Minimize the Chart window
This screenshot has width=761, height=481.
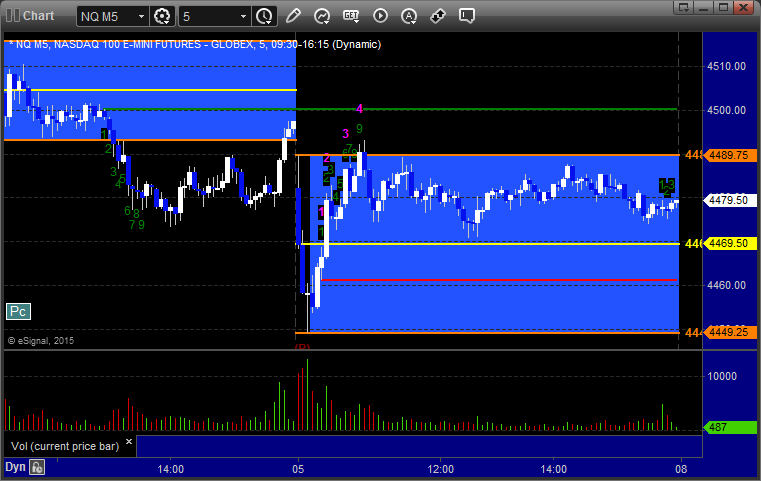point(703,7)
